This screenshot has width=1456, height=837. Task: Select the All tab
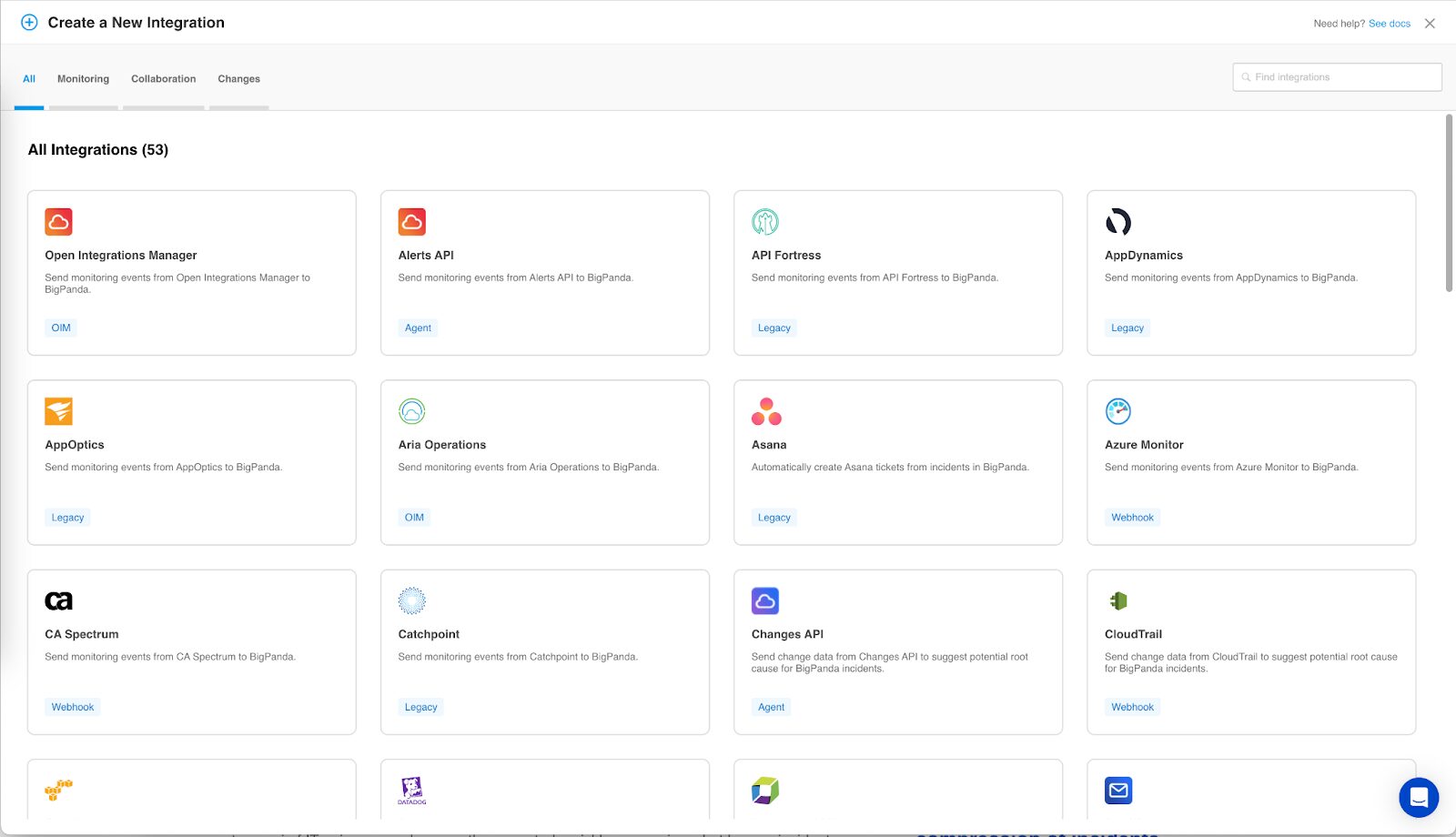(29, 79)
